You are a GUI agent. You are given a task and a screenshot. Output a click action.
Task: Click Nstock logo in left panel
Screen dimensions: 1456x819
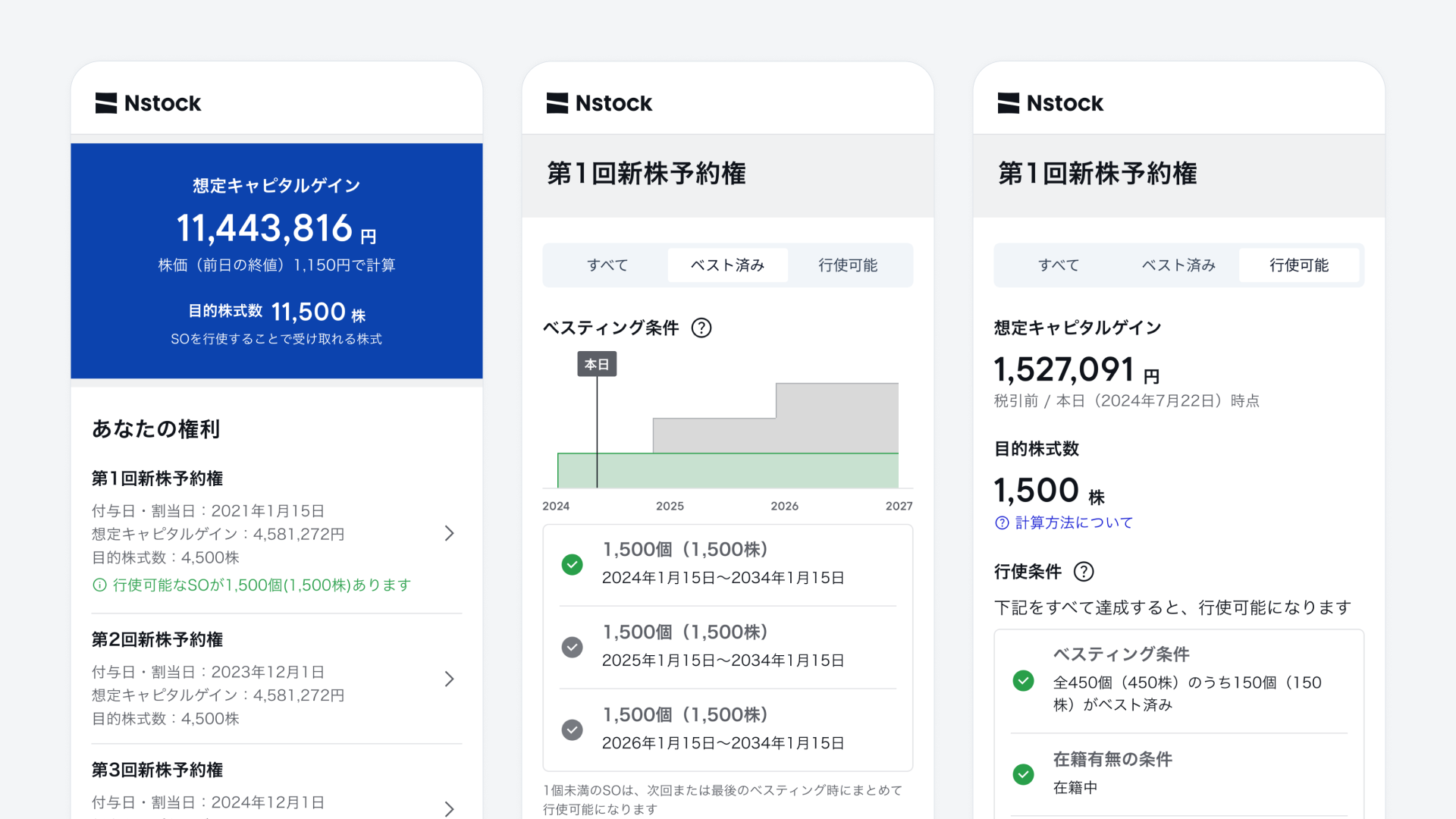point(148,103)
